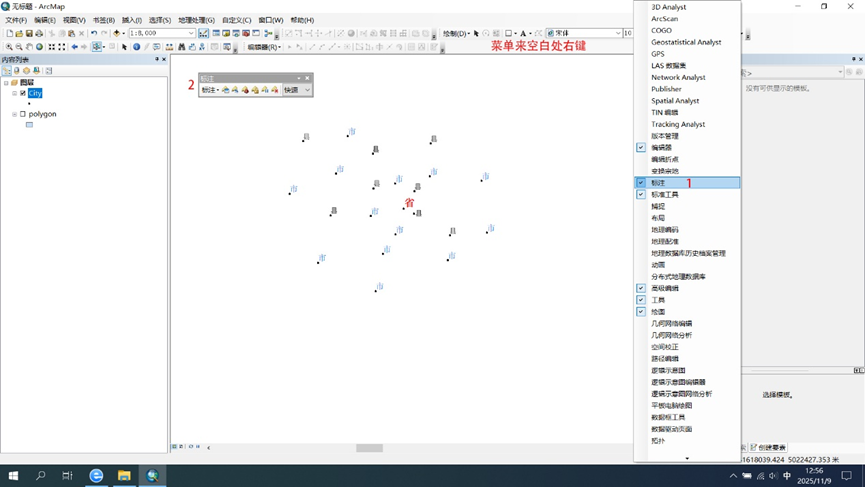The height and width of the screenshot is (487, 865).
Task: Open the 绘制(D) dropdown menu
Action: 457,33
